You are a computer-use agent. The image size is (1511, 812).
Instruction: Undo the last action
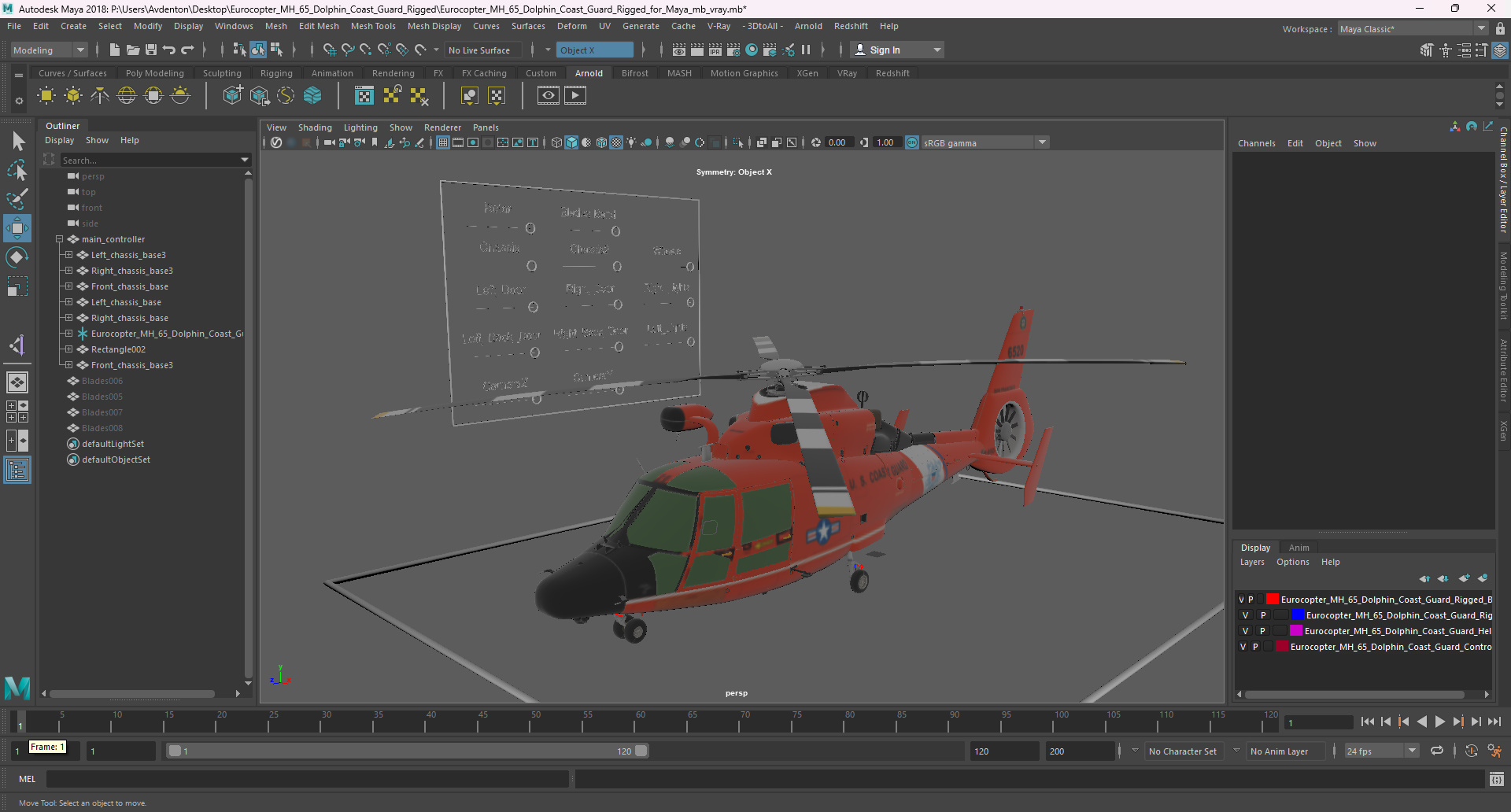(x=169, y=50)
